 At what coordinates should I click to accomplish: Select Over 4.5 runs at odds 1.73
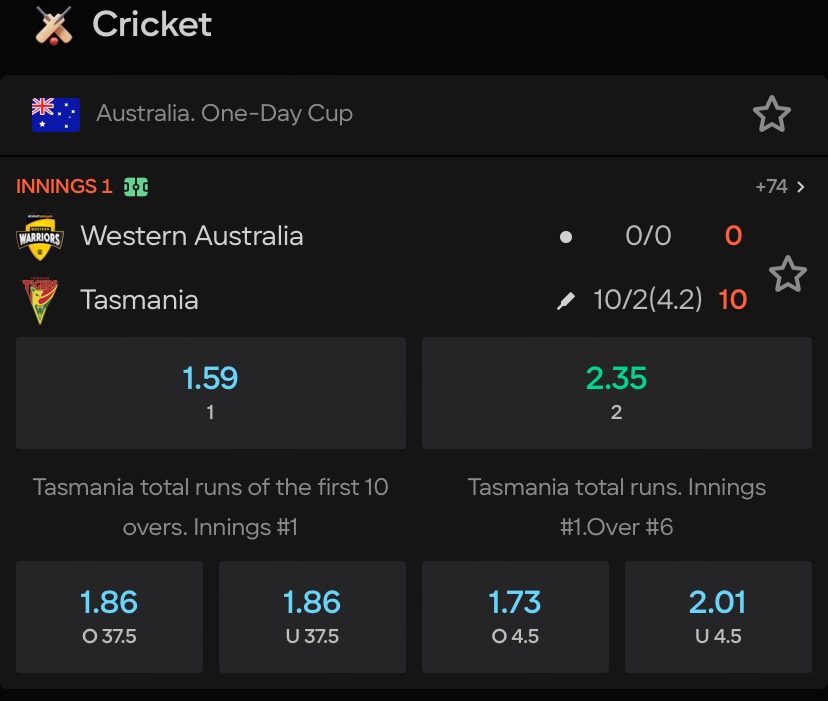pyautogui.click(x=515, y=616)
